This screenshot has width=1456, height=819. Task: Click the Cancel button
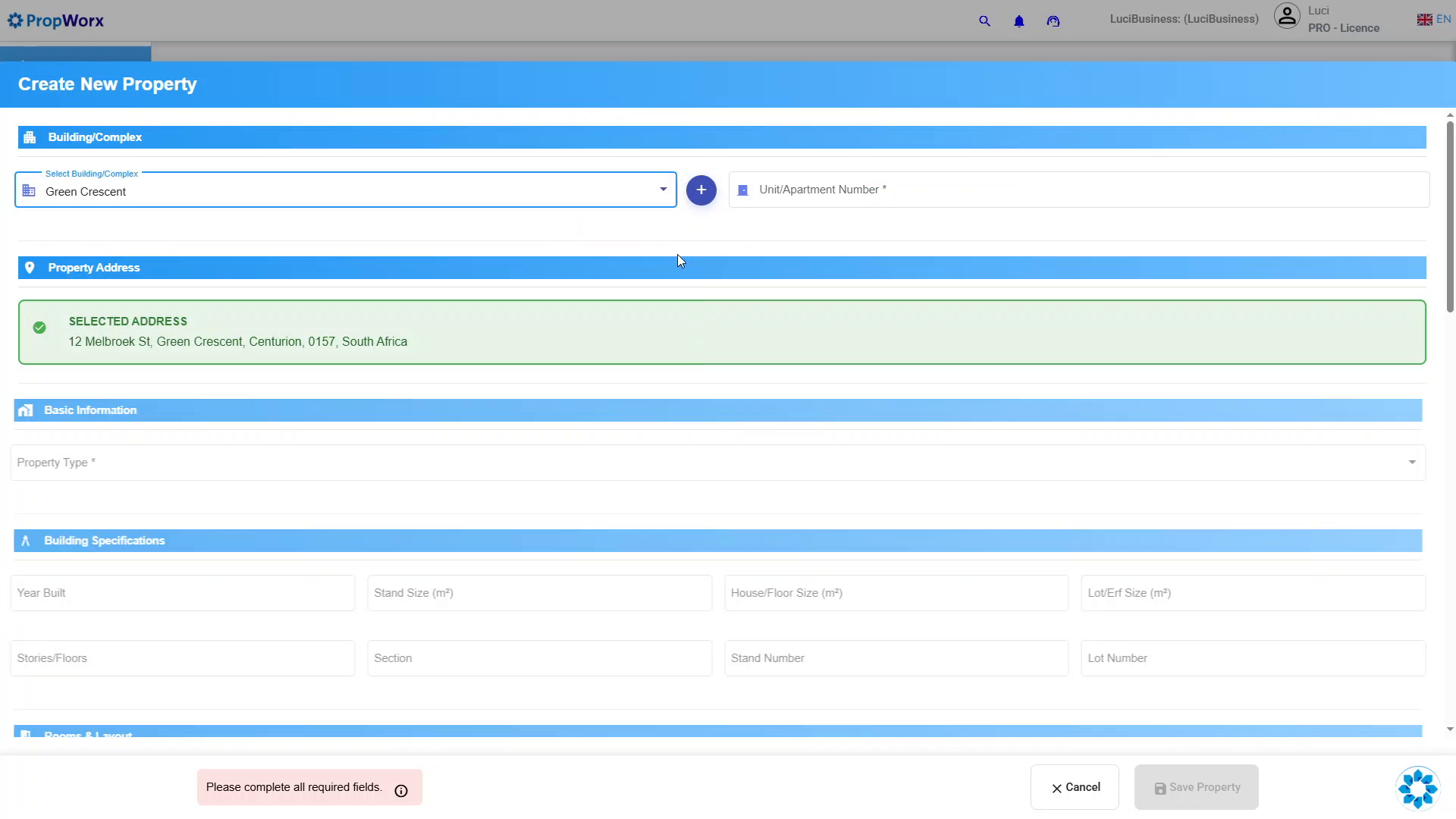1075,787
